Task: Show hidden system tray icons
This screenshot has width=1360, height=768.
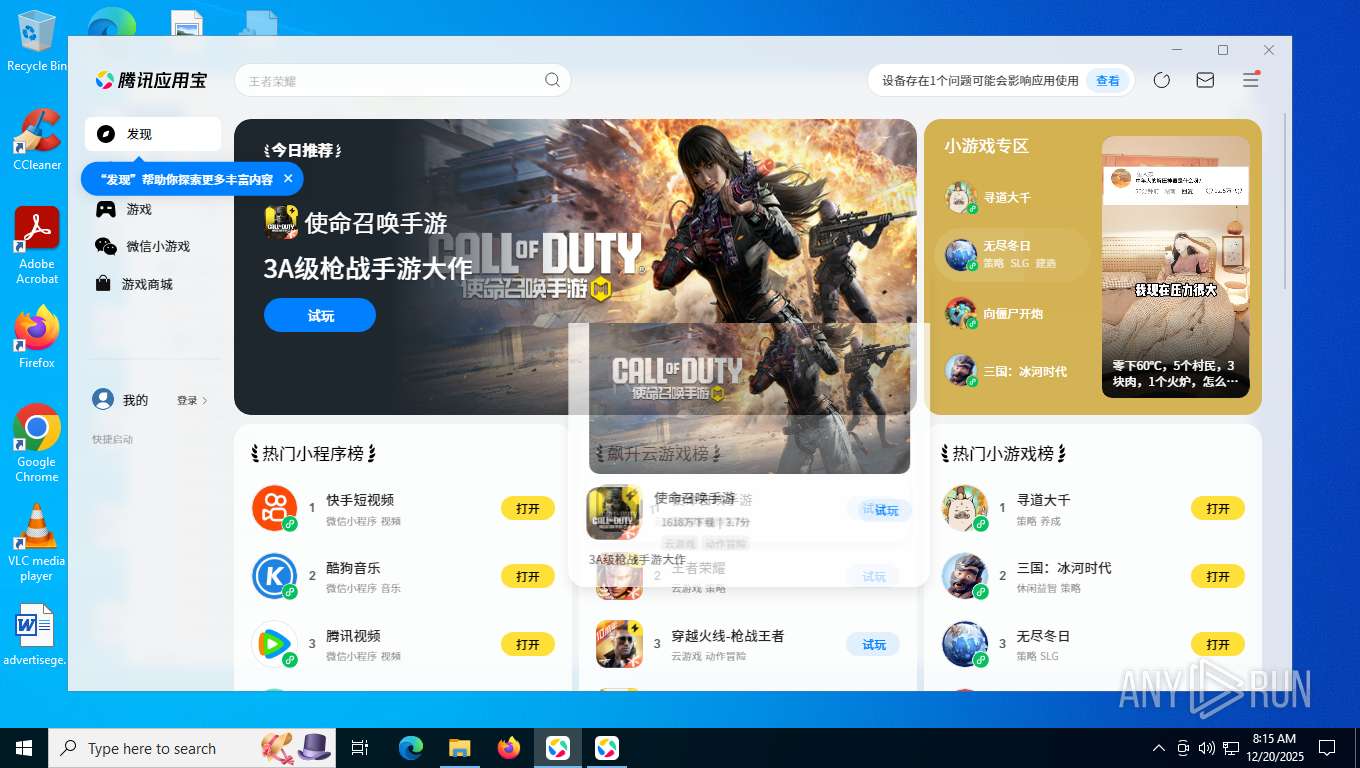Action: tap(1159, 748)
